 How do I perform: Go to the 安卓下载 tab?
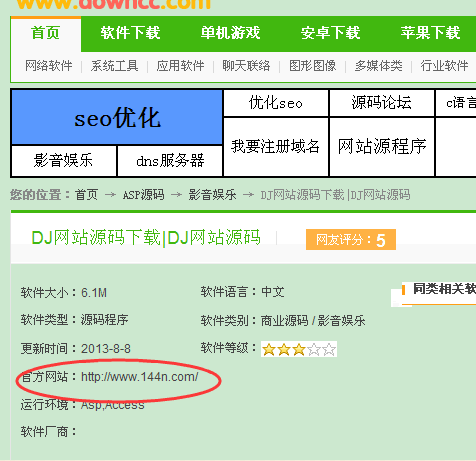click(x=330, y=33)
